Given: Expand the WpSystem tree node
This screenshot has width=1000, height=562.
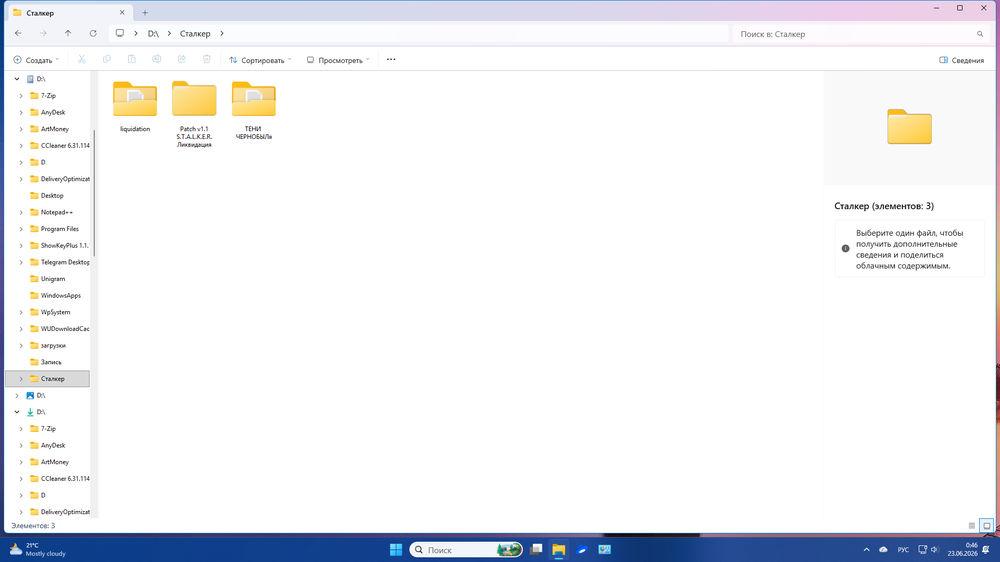Looking at the screenshot, I should point(21,313).
